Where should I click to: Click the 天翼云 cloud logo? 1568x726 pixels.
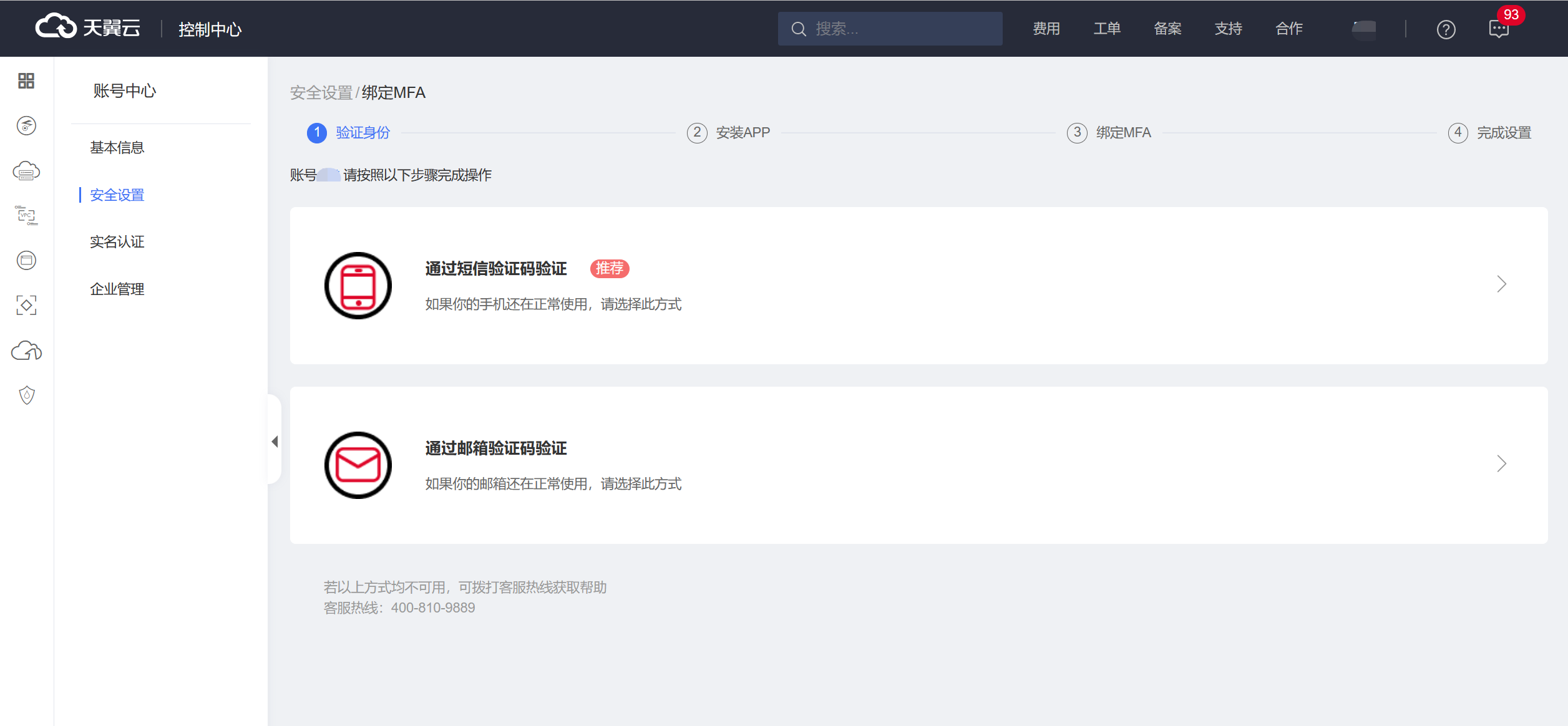pos(87,27)
